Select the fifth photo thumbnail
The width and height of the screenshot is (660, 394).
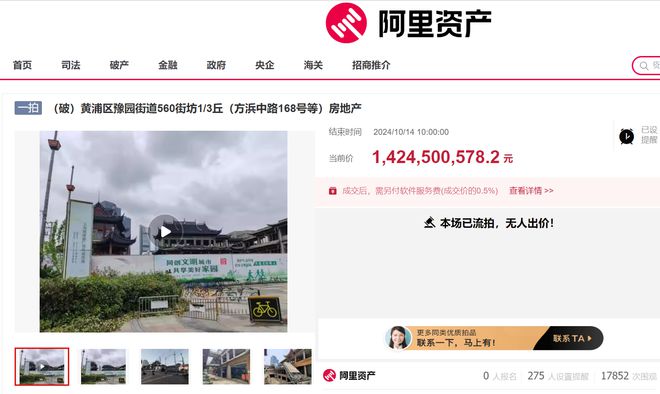288,366
